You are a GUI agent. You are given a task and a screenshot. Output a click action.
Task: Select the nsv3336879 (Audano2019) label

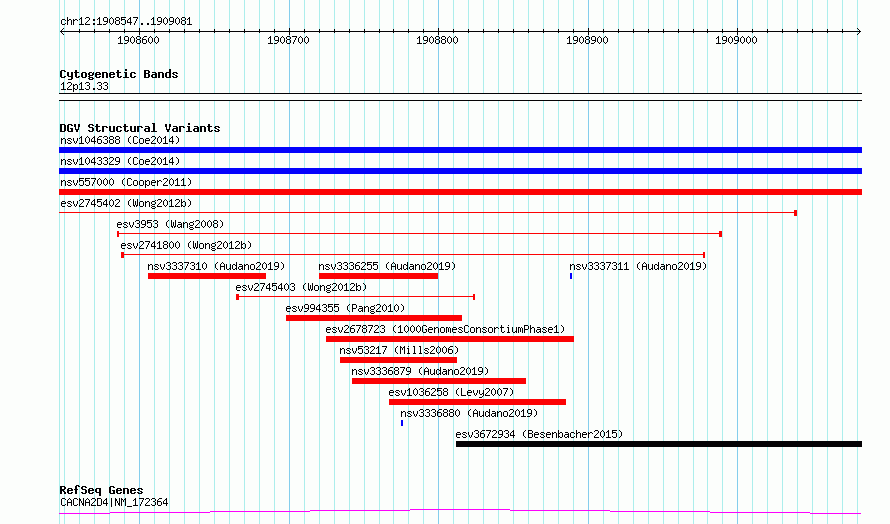coord(420,371)
